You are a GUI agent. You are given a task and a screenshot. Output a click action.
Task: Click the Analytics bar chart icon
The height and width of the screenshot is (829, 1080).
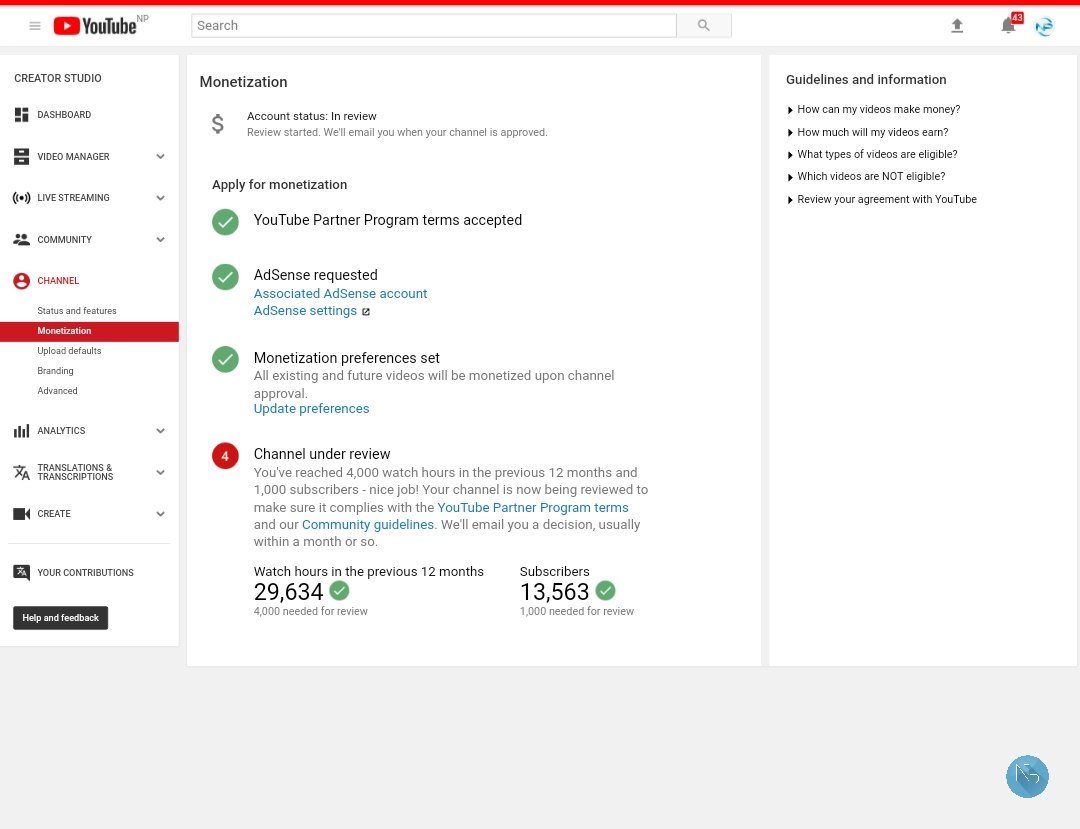(21, 431)
